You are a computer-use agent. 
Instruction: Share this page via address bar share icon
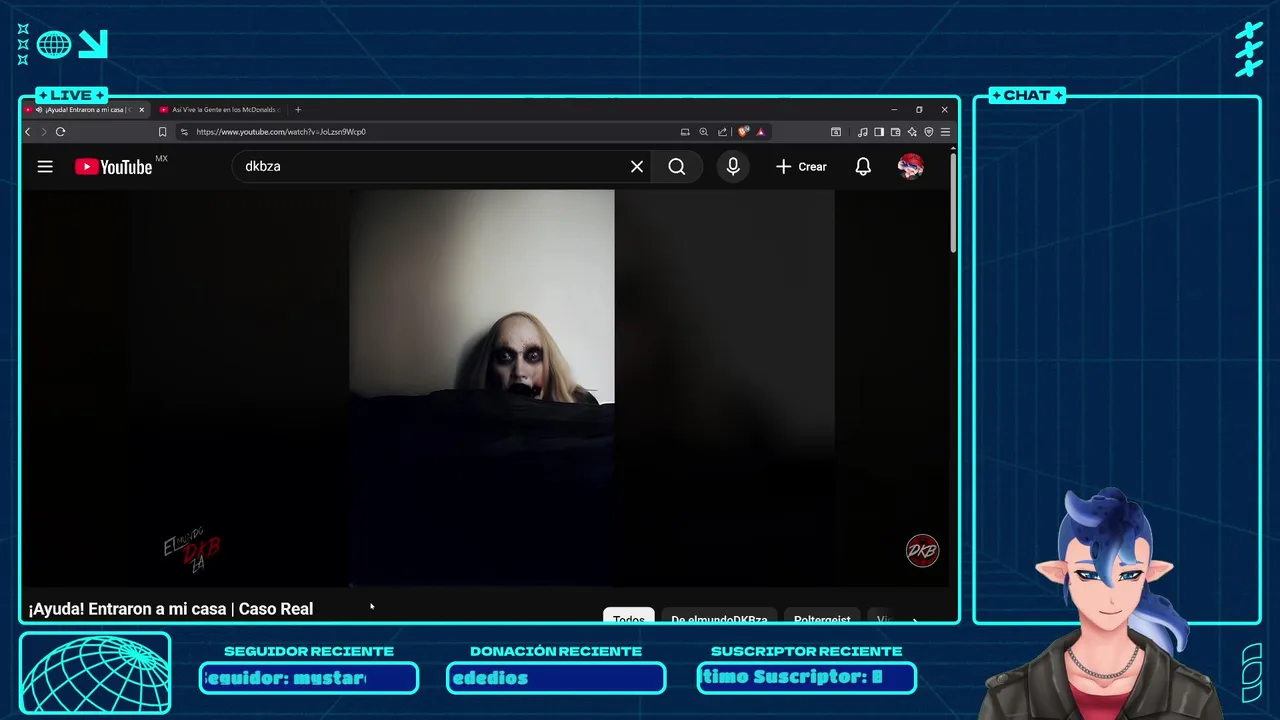coord(722,132)
